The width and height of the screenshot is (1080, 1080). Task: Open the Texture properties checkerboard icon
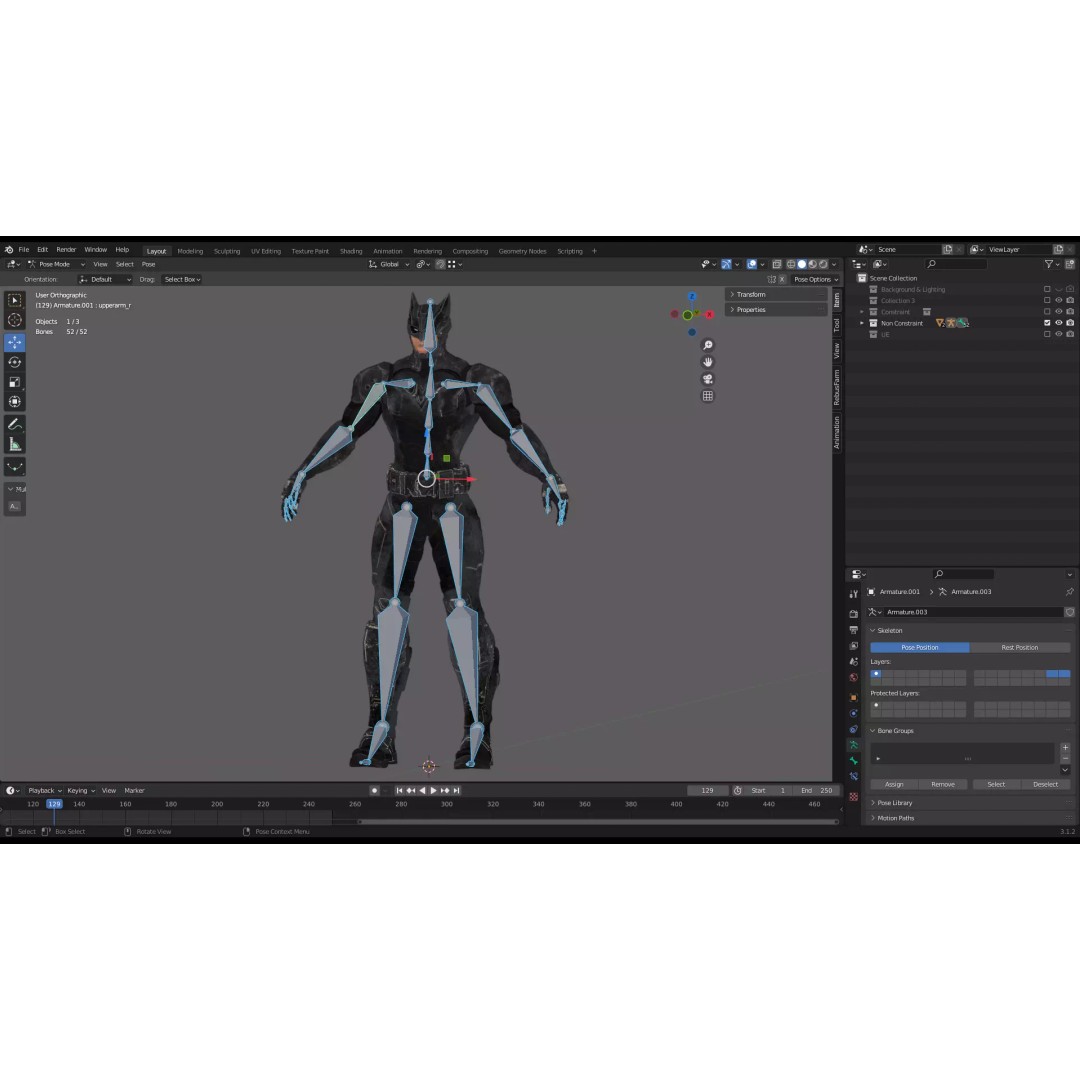[853, 797]
